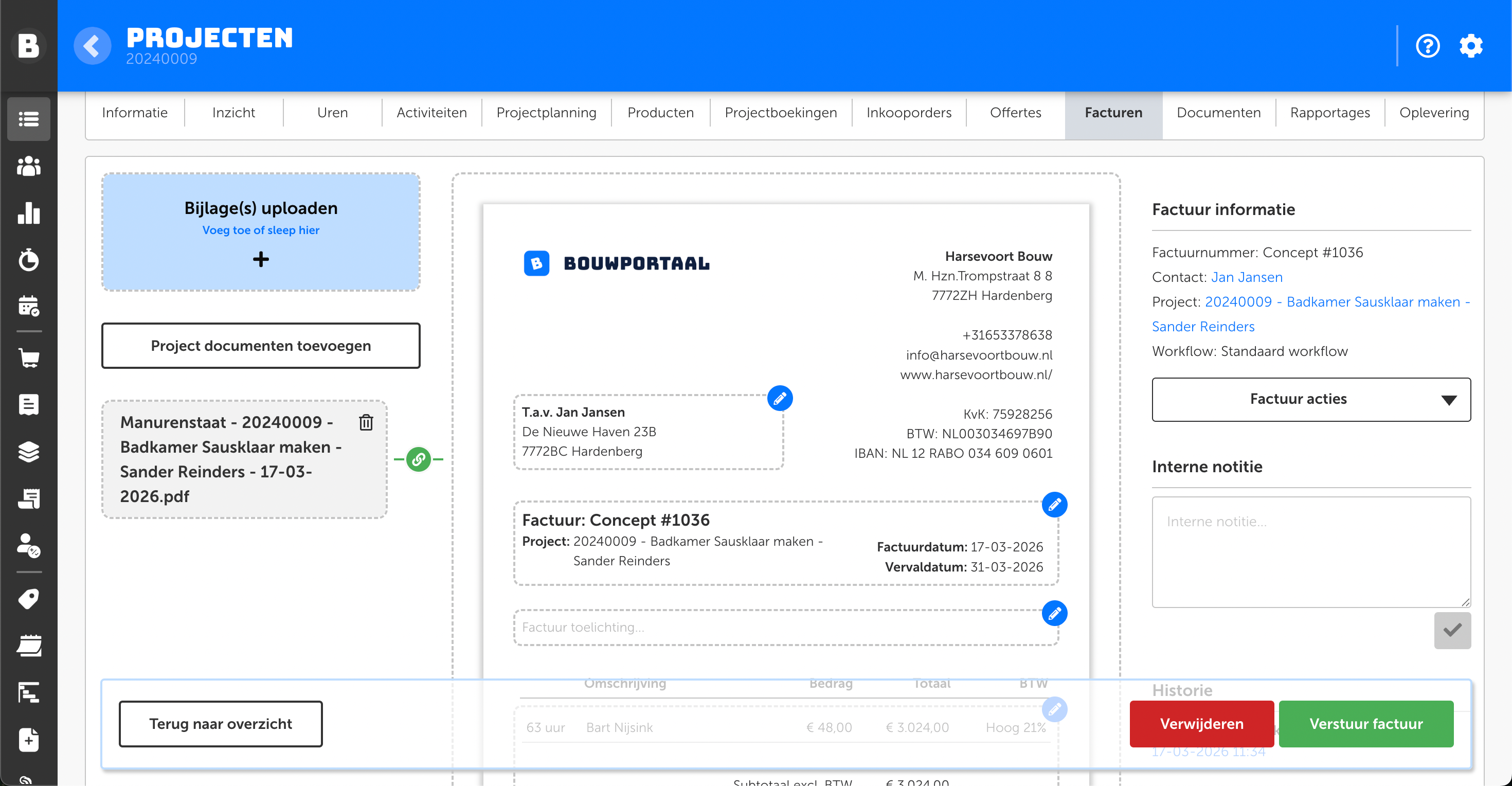Click the info@harsevoortbouw.nl email text
The height and width of the screenshot is (786, 1512).
tap(979, 355)
